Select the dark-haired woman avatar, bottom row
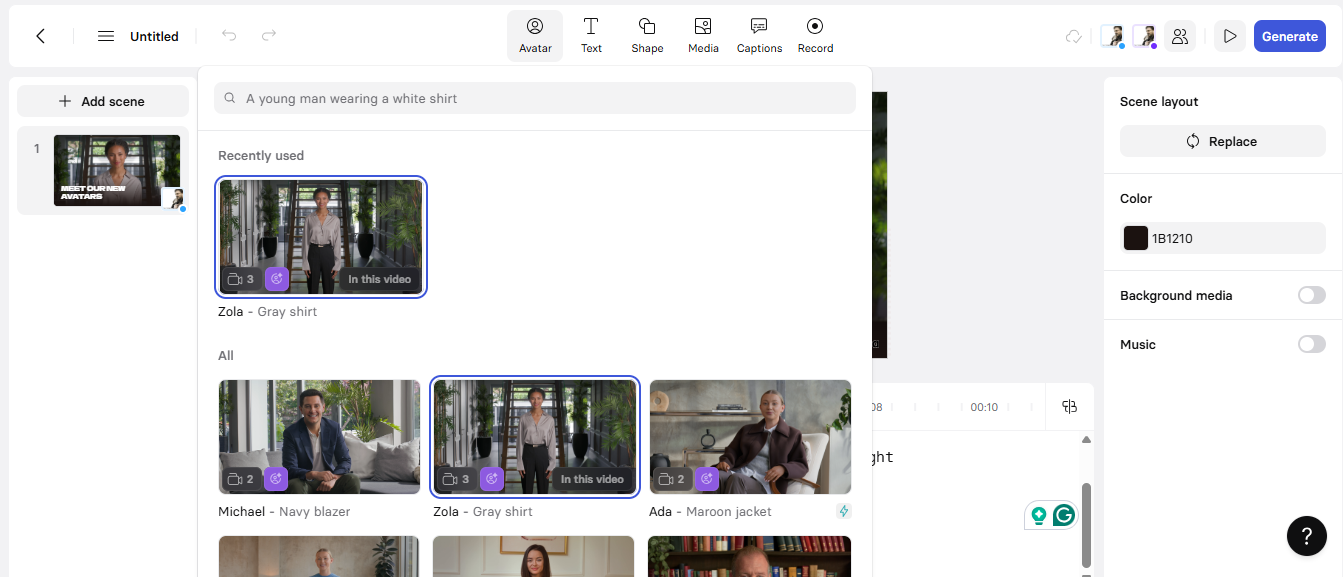Screen dimensions: 1343x577 point(534,556)
